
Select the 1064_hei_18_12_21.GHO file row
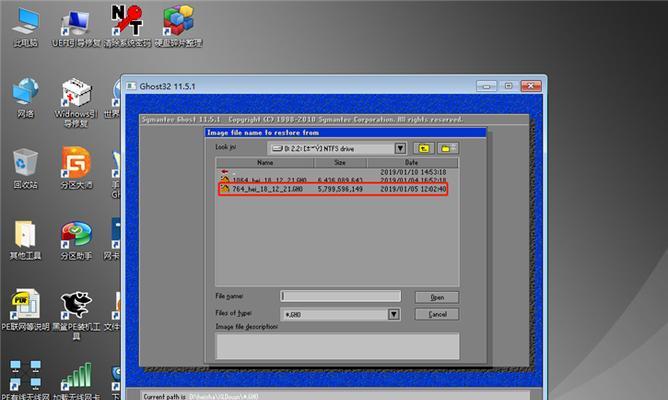pyautogui.click(x=333, y=180)
